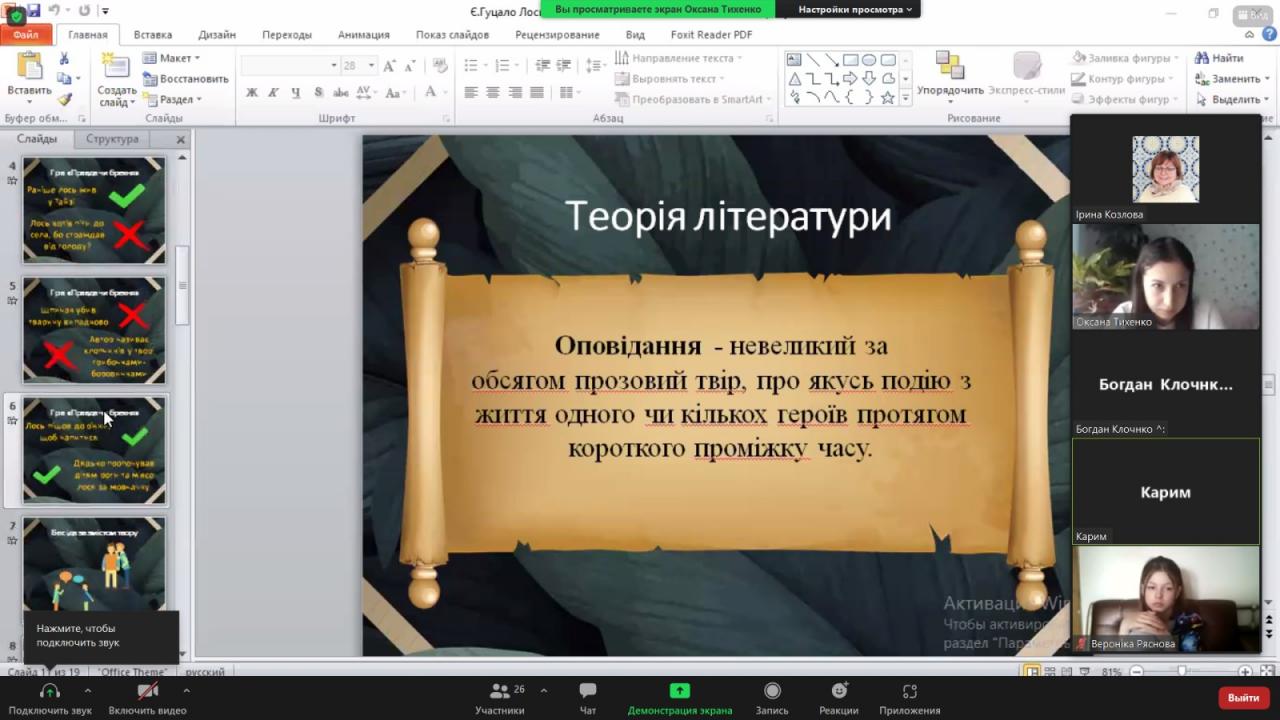Click the Упорядочить arrange icon
The width and height of the screenshot is (1280, 720).
[x=950, y=68]
